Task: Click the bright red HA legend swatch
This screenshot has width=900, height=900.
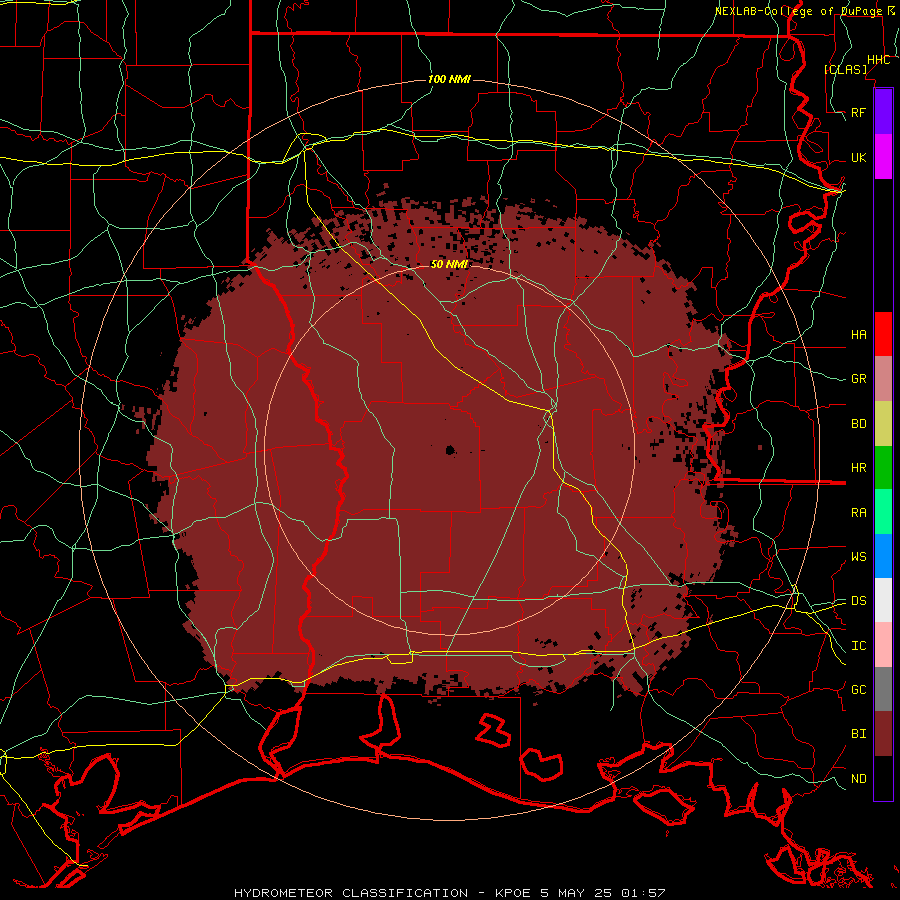Action: coord(883,334)
